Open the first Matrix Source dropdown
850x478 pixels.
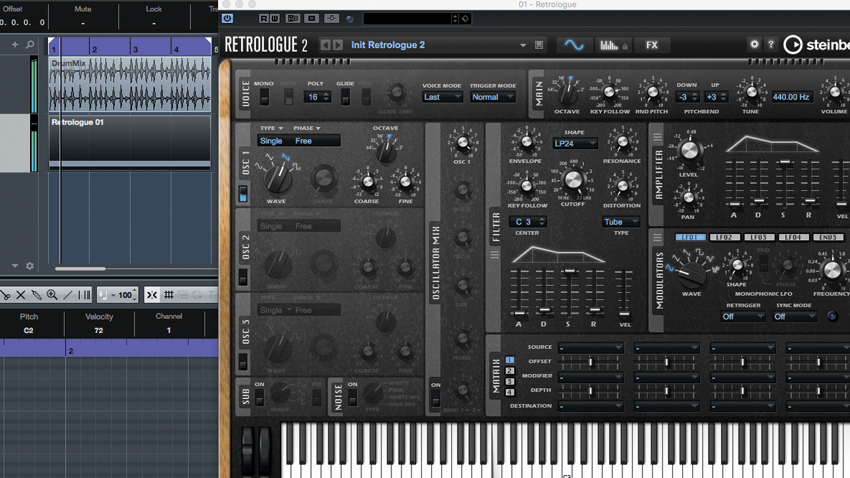(x=591, y=347)
